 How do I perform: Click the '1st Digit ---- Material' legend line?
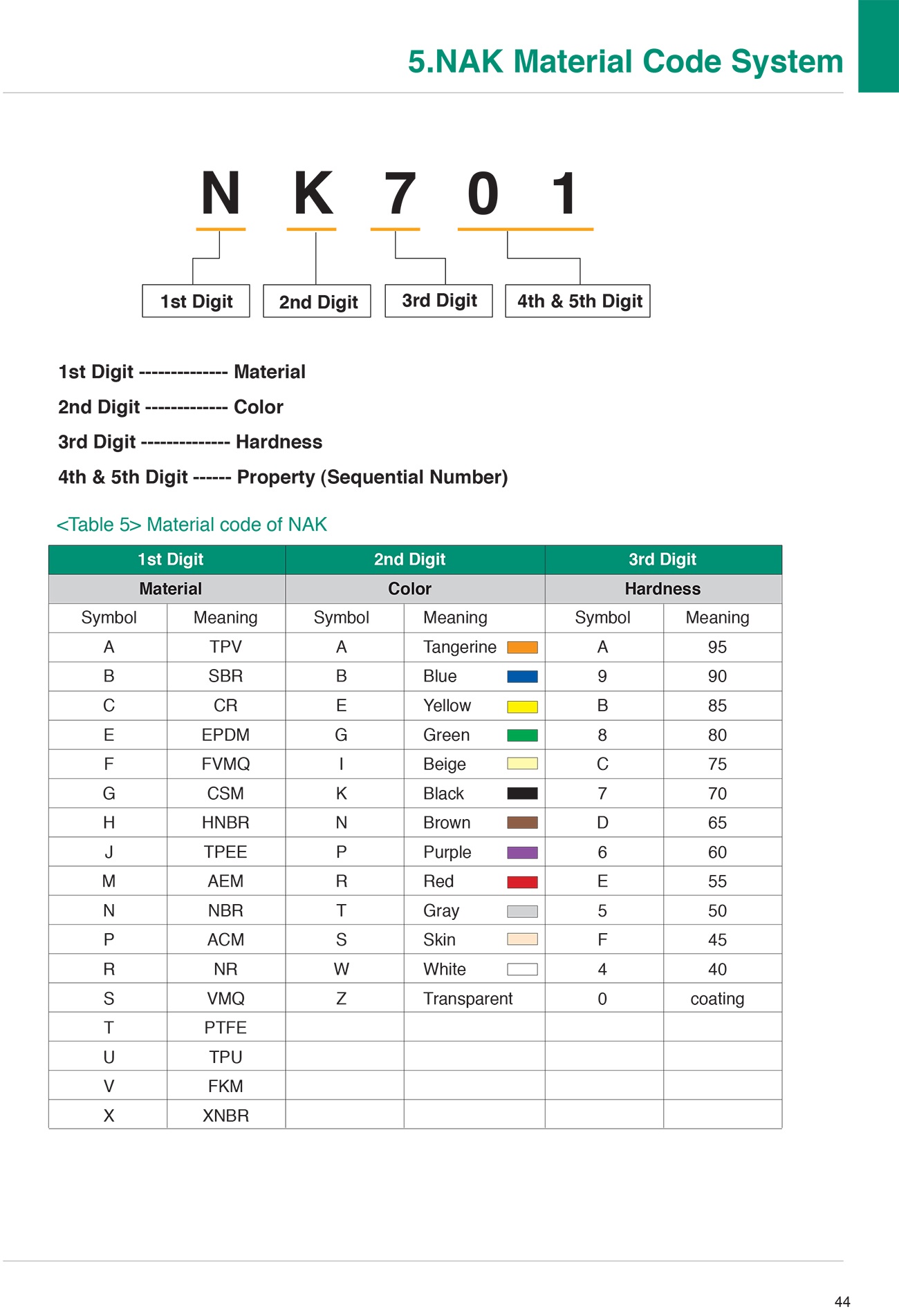[182, 372]
